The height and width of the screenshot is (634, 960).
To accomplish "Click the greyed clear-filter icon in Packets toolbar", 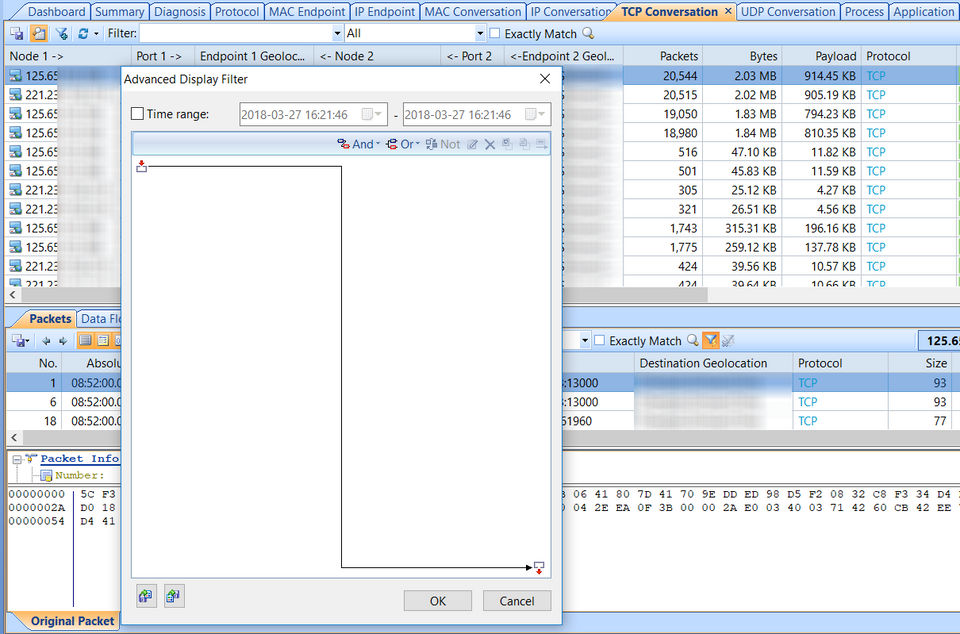I will coord(727,340).
